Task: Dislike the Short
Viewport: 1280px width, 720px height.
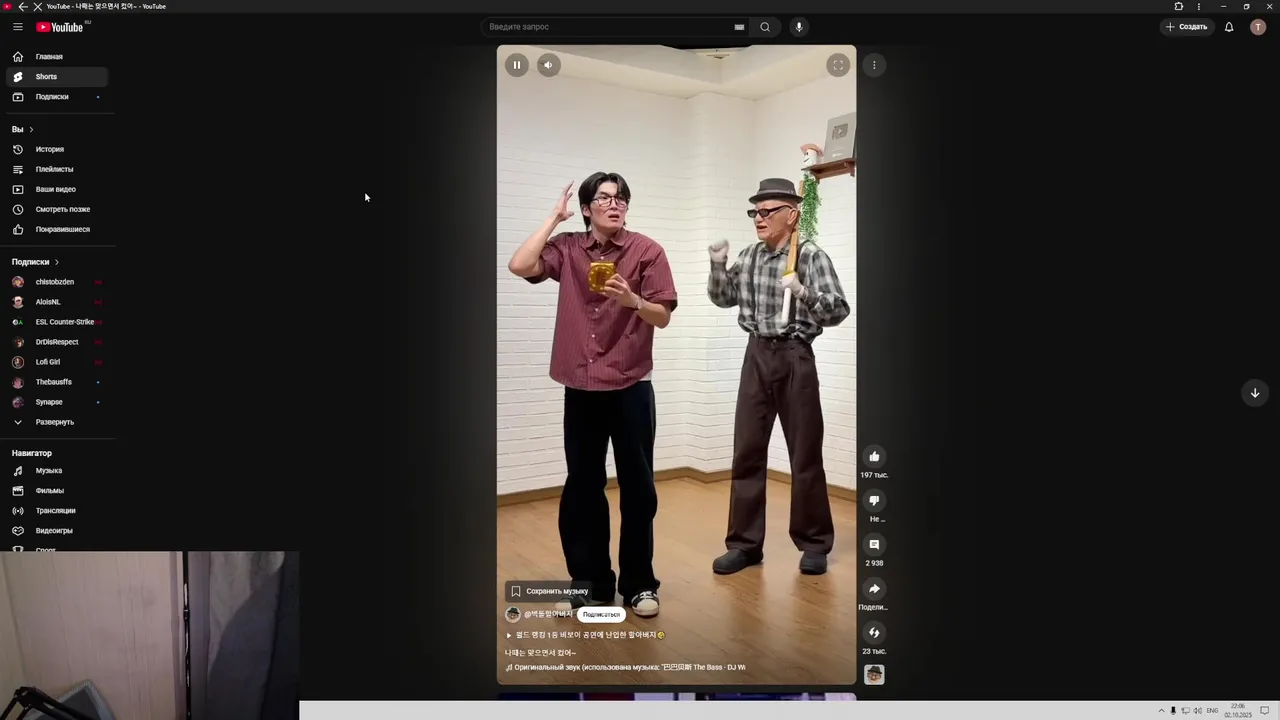Action: coord(874,500)
